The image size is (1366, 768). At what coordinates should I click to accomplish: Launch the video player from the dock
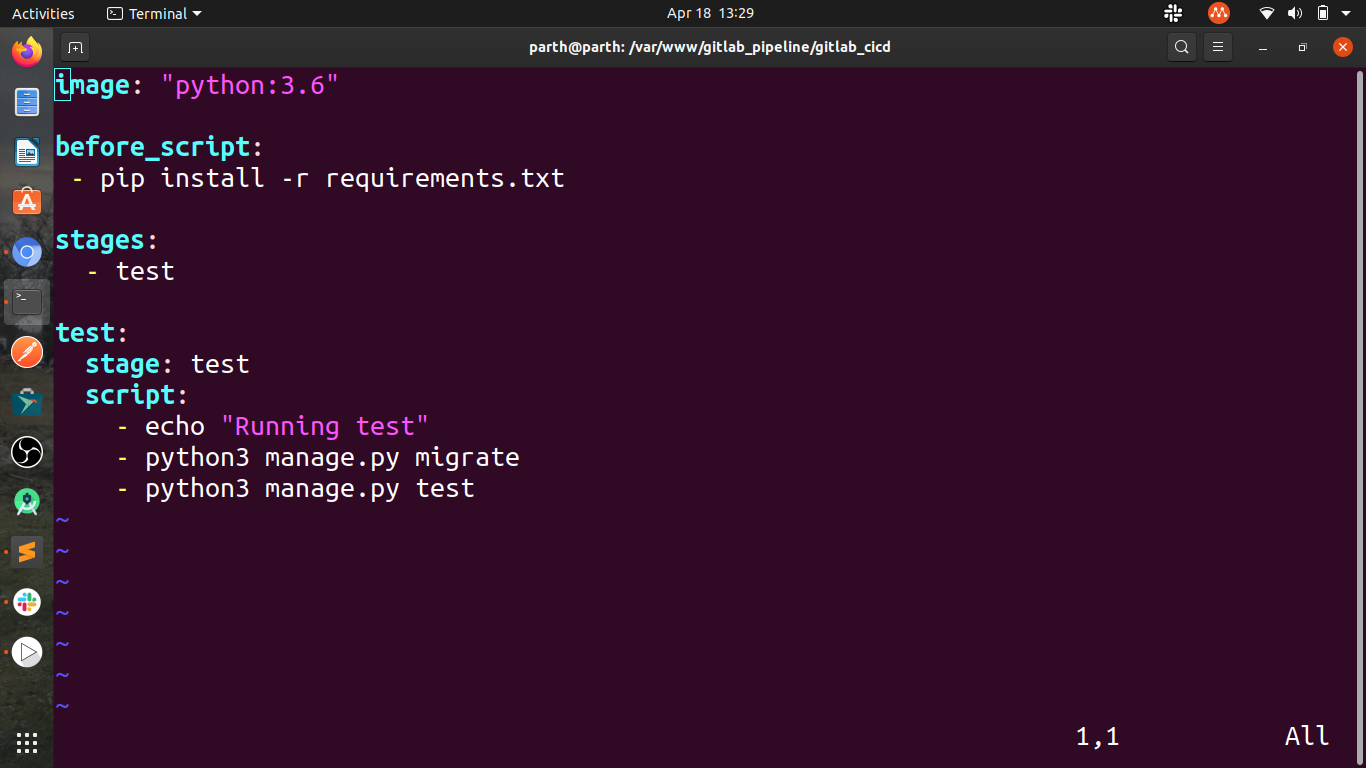pos(27,652)
